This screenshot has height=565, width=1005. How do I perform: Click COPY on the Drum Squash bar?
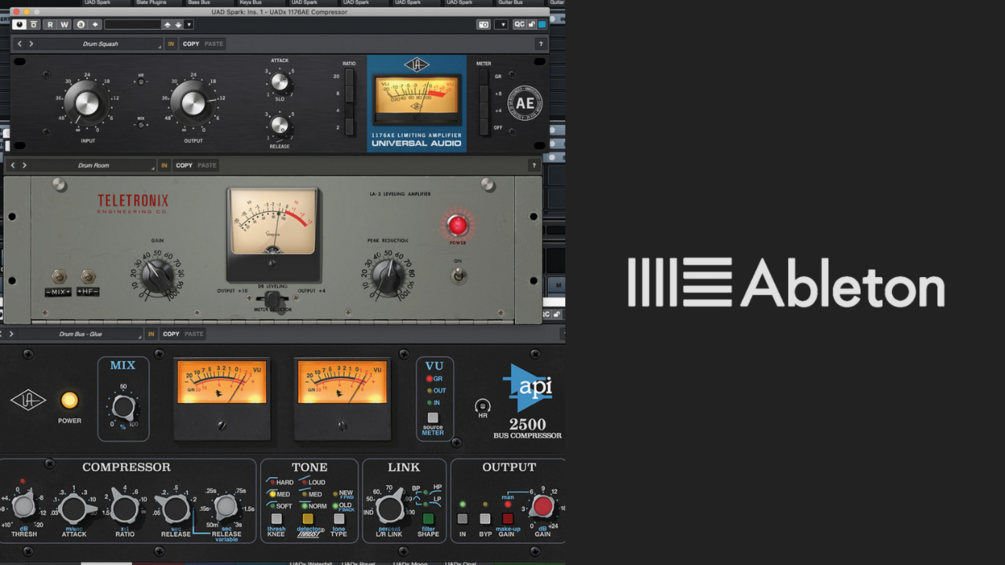point(191,44)
